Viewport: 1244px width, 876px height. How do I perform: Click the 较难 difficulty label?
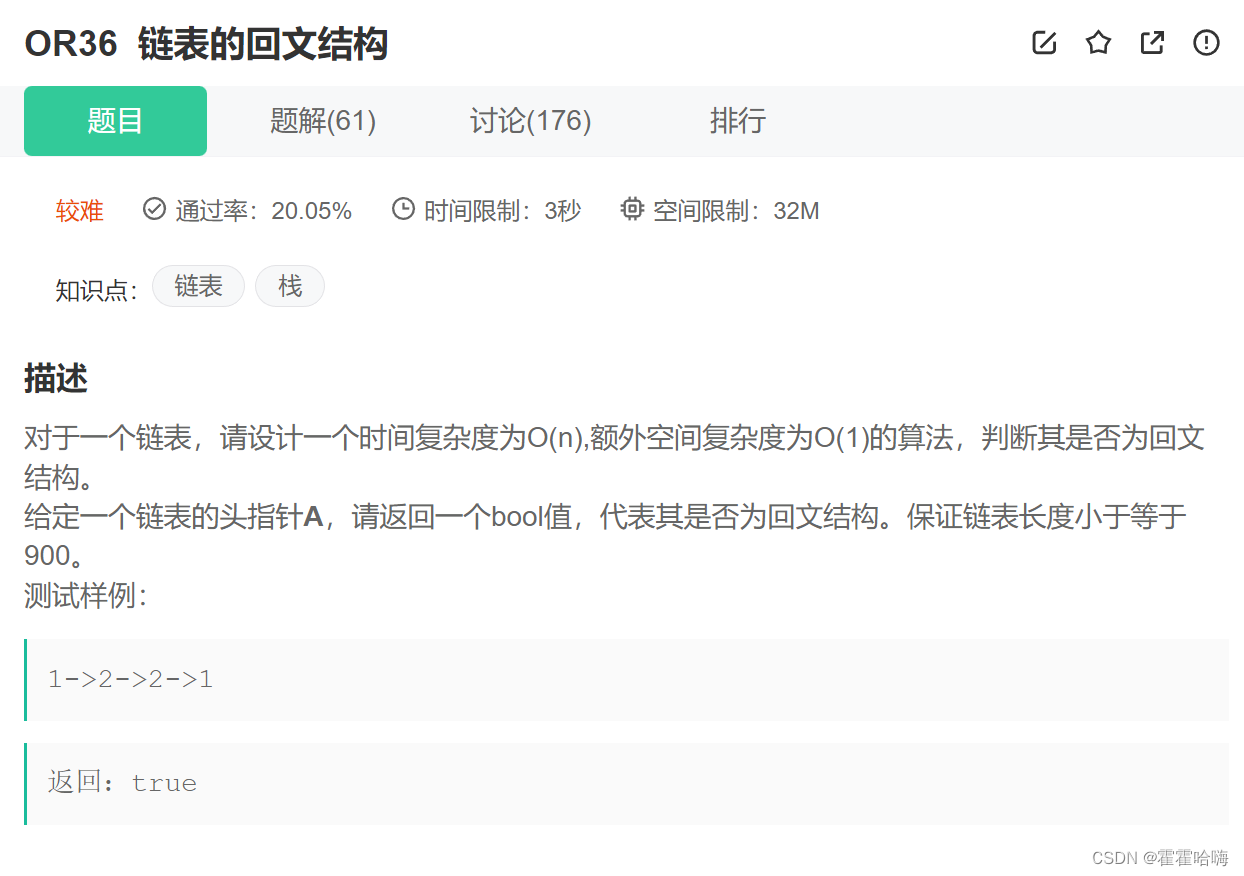[x=80, y=211]
